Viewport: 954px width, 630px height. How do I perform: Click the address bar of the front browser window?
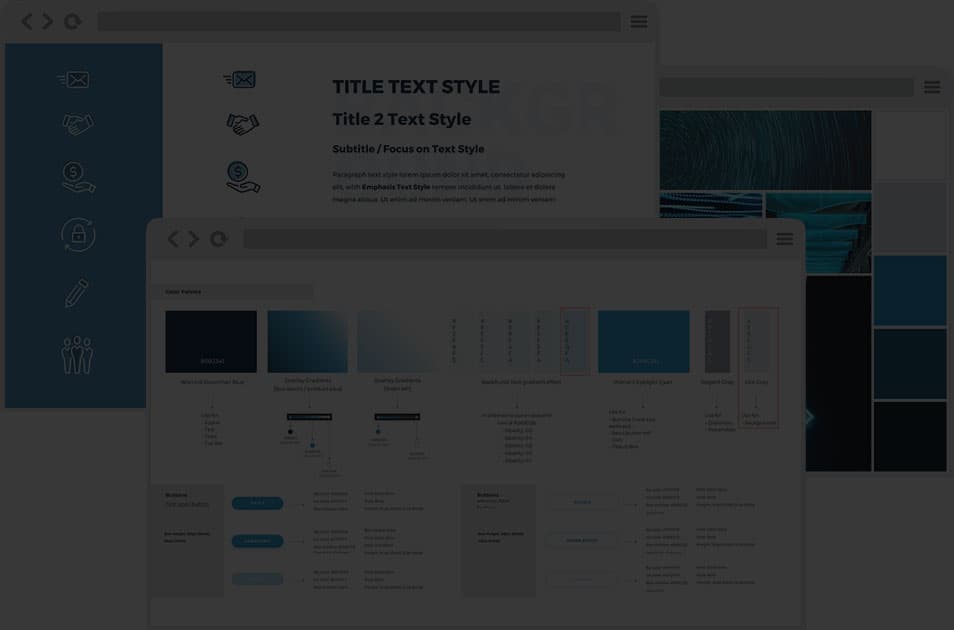(x=504, y=239)
